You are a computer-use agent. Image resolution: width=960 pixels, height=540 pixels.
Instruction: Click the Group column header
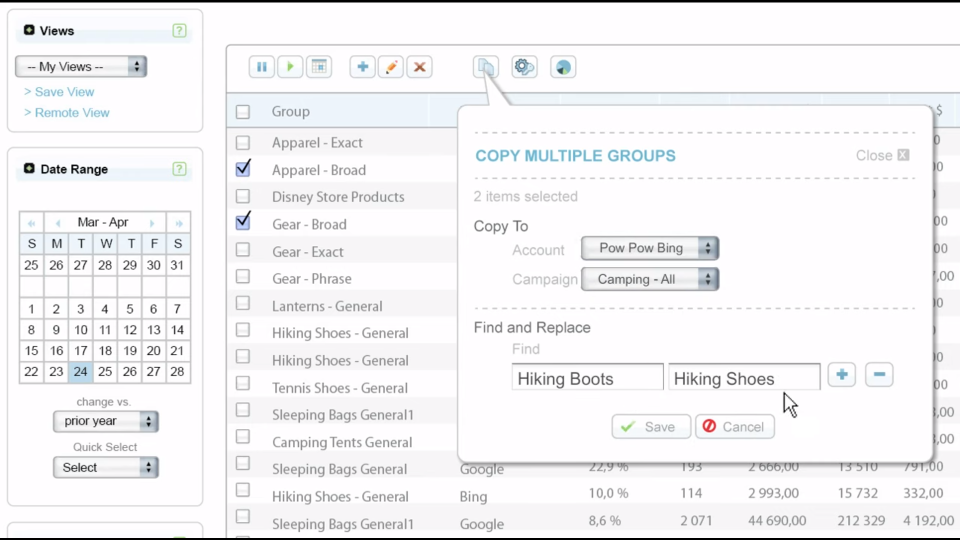point(291,111)
